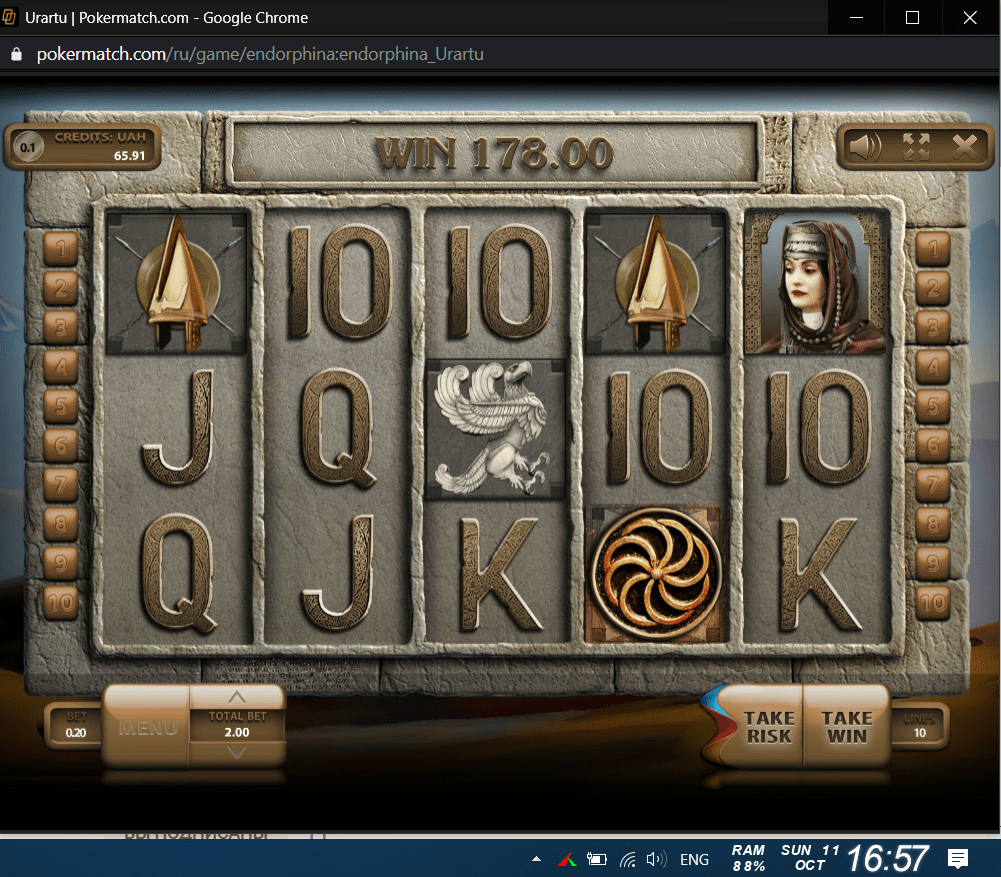Click the WIN 178.00 banner
Image resolution: width=1001 pixels, height=877 pixels.
tap(494, 153)
